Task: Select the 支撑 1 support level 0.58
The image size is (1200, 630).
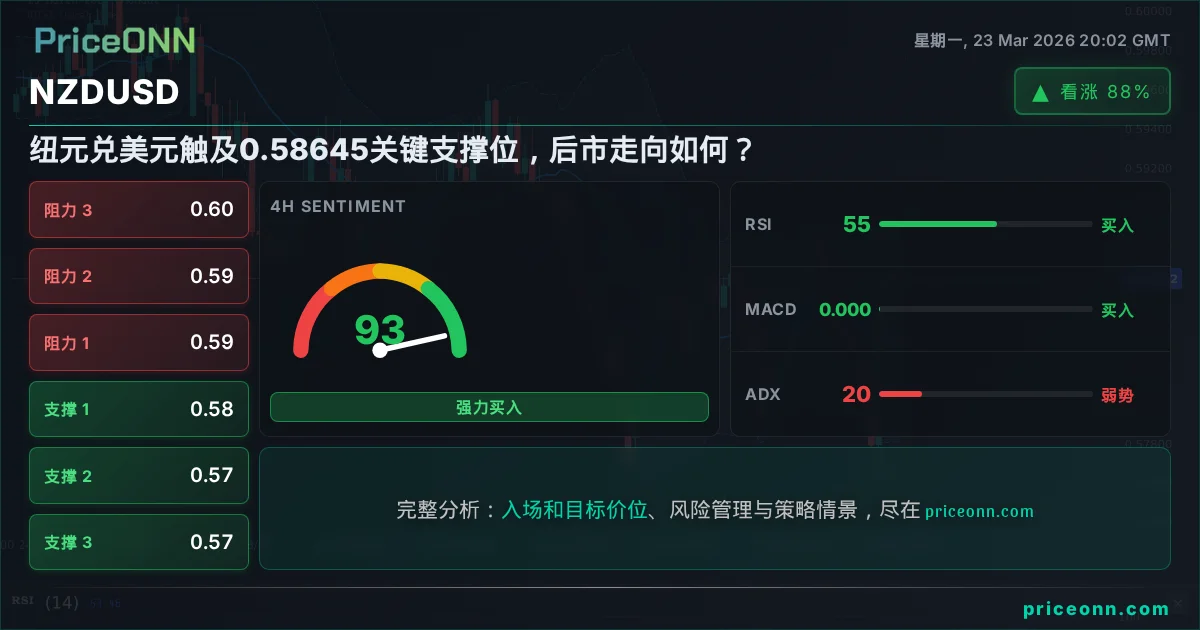Action: pos(139,409)
